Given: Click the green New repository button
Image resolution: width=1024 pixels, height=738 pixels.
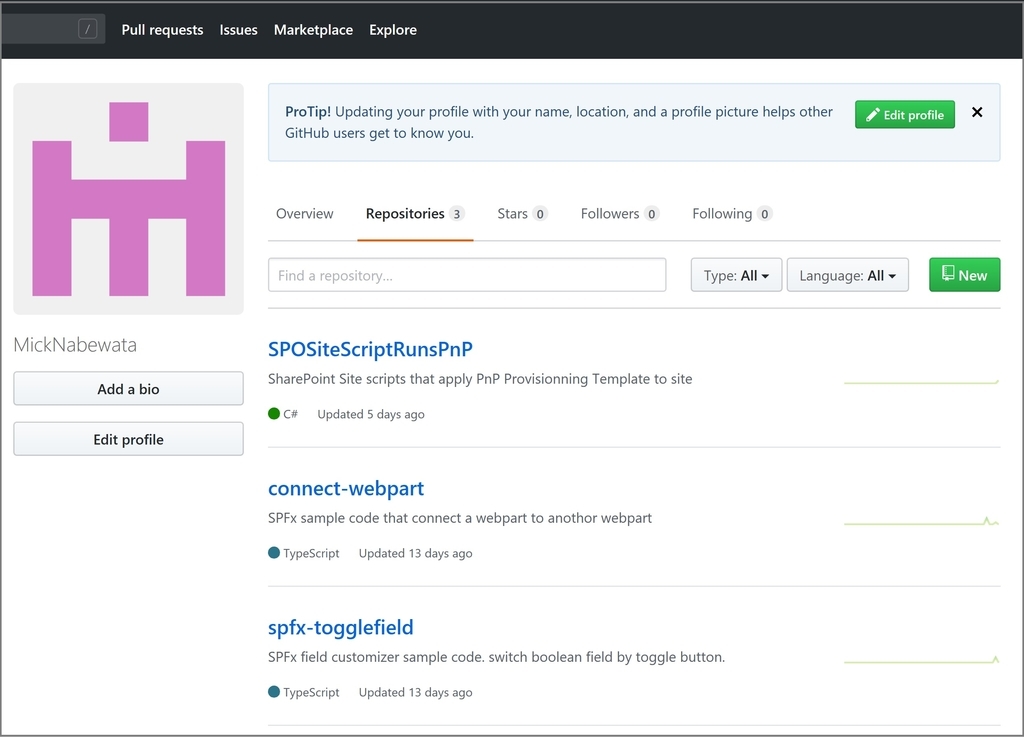Looking at the screenshot, I should coord(965,275).
